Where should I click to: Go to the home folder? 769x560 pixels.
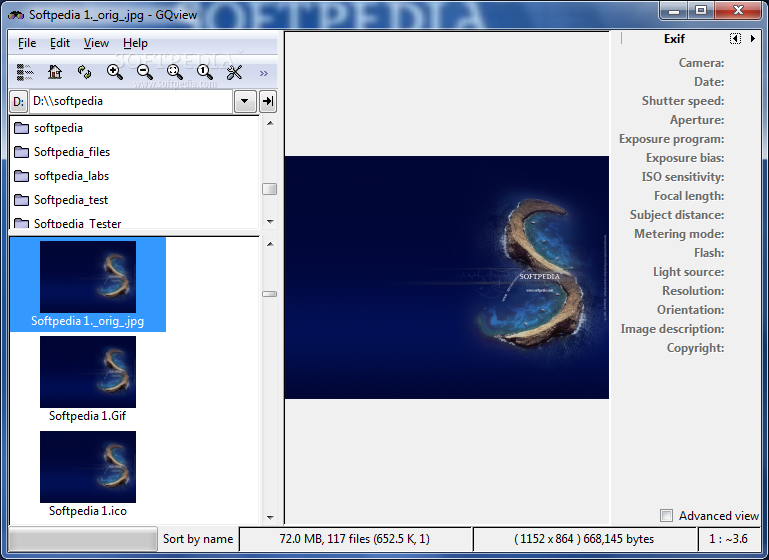point(55,73)
